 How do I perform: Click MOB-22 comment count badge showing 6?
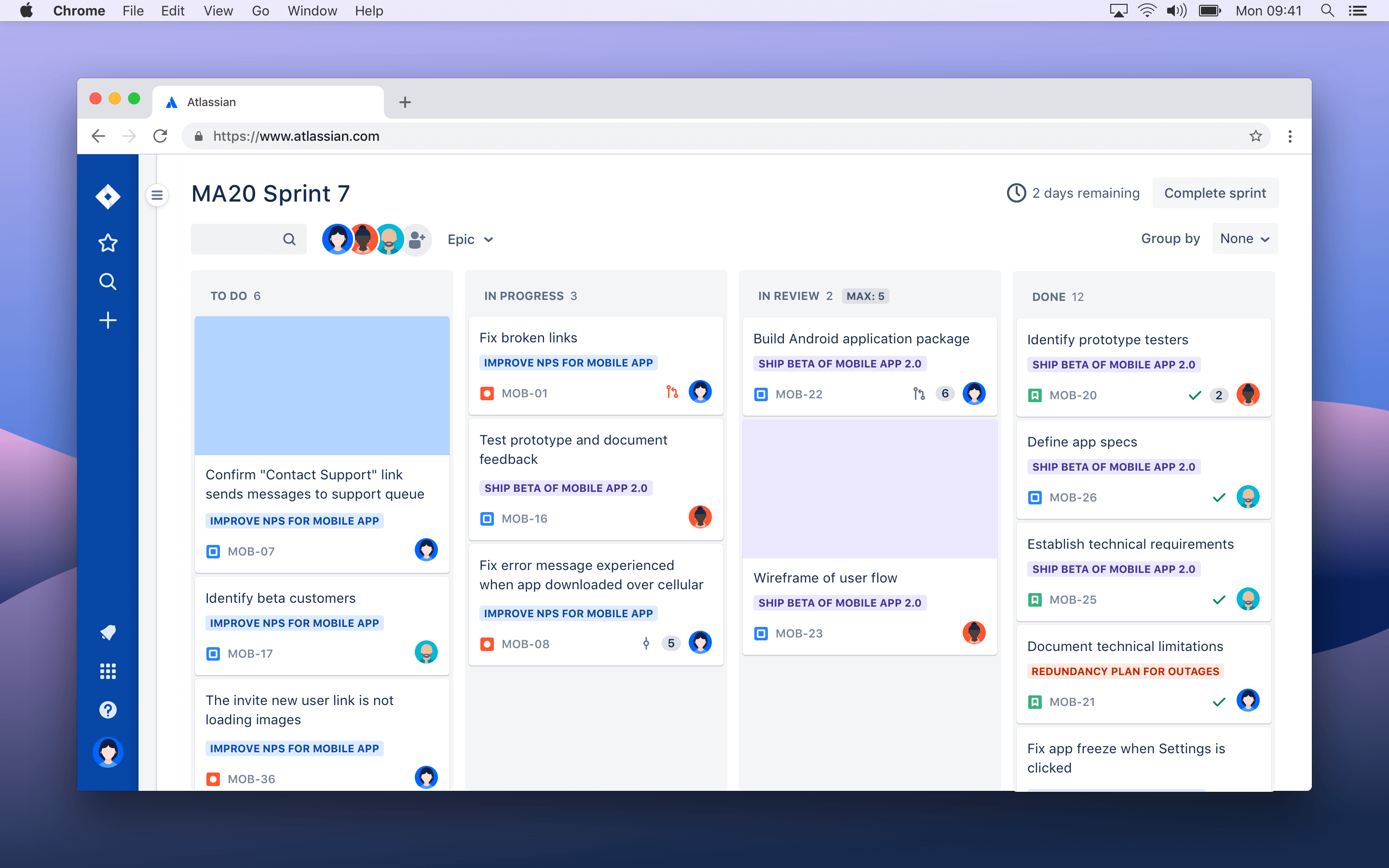(944, 392)
